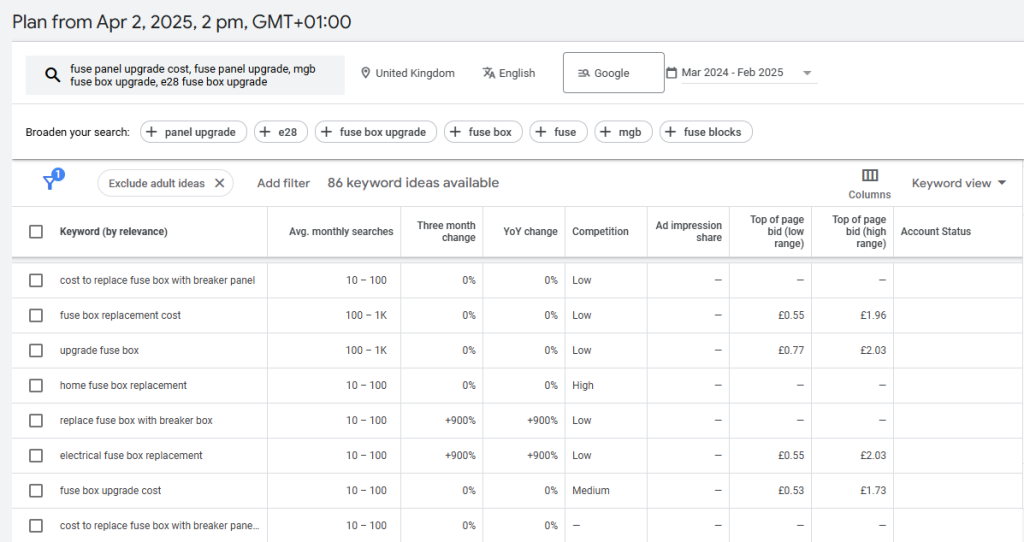Click the £0.77 low range bid value

[791, 351]
